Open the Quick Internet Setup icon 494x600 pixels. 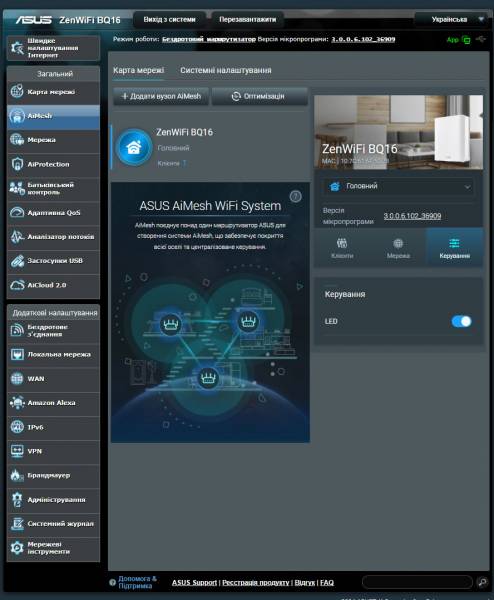[x=17, y=48]
